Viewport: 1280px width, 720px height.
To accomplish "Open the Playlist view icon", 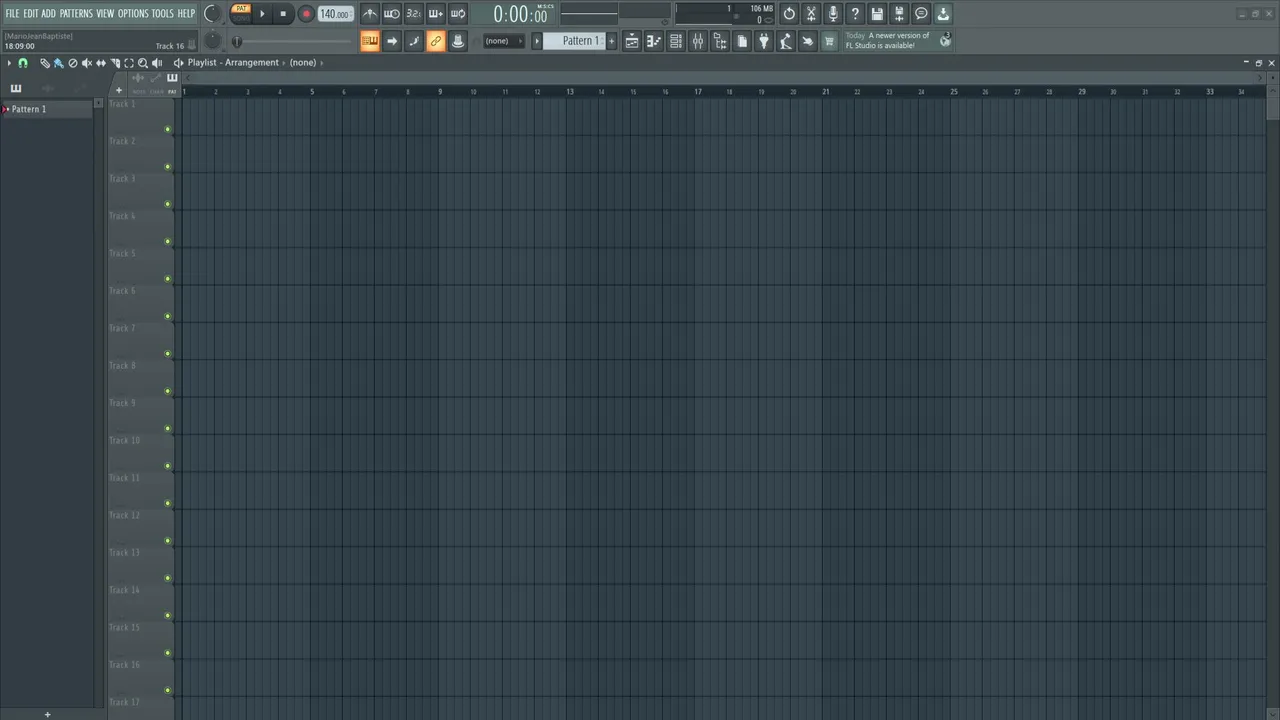I will (x=632, y=41).
